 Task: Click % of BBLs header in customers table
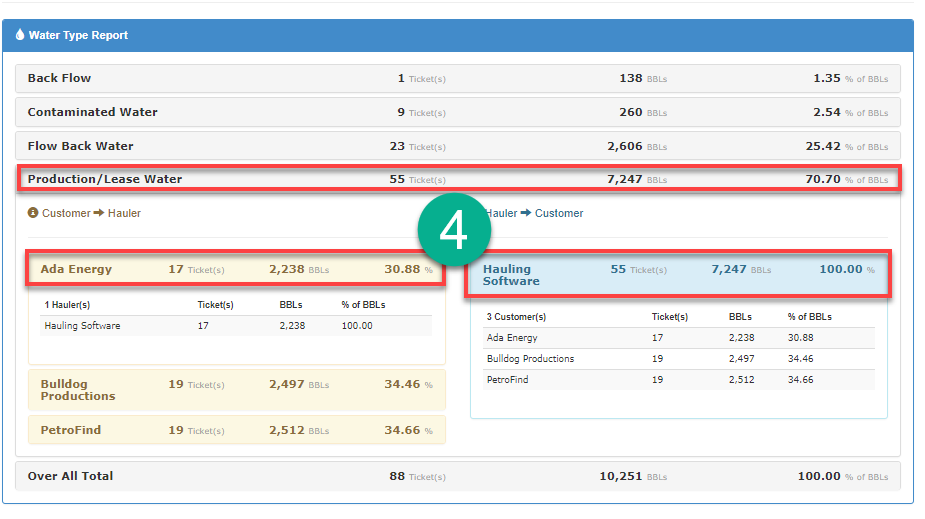(x=809, y=317)
